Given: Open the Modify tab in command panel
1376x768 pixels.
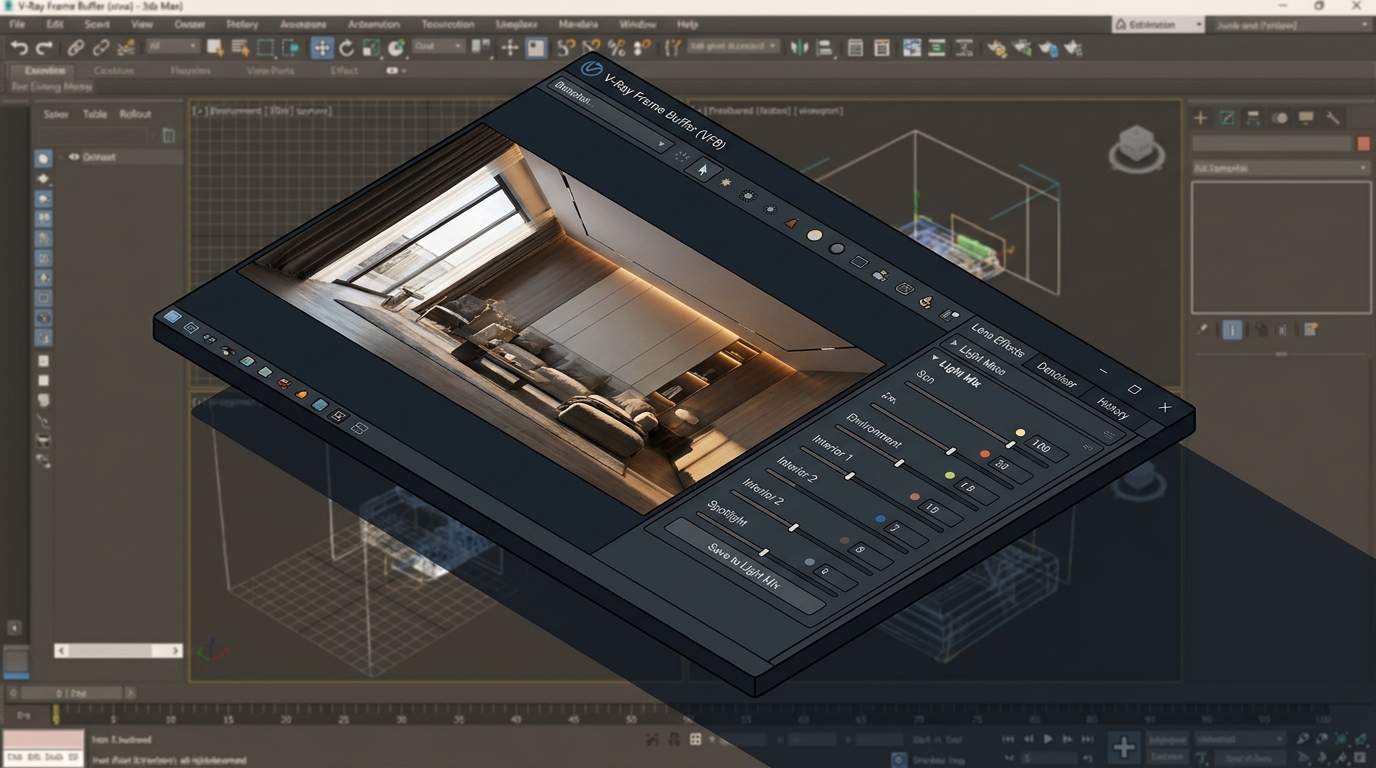Looking at the screenshot, I should (x=1227, y=118).
